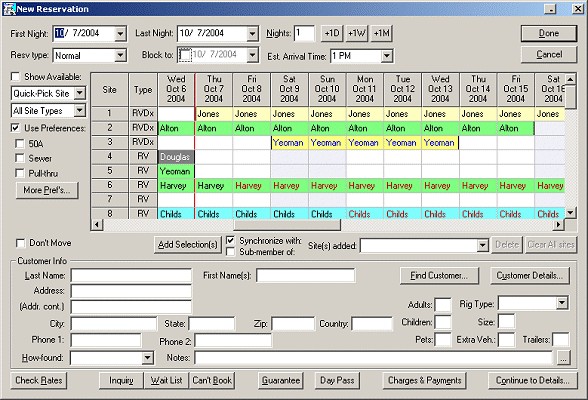588x400 pixels.
Task: Click into the Last Name field
Action: point(131,276)
